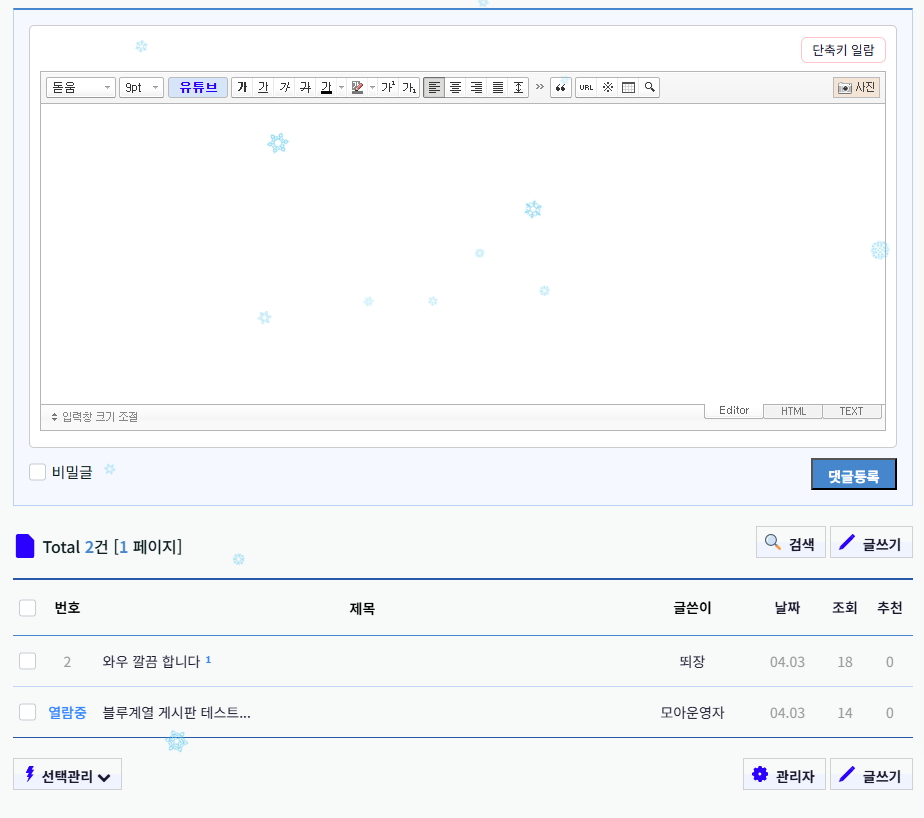Switch to the HTML editor tab
This screenshot has height=818, width=924.
click(x=793, y=411)
